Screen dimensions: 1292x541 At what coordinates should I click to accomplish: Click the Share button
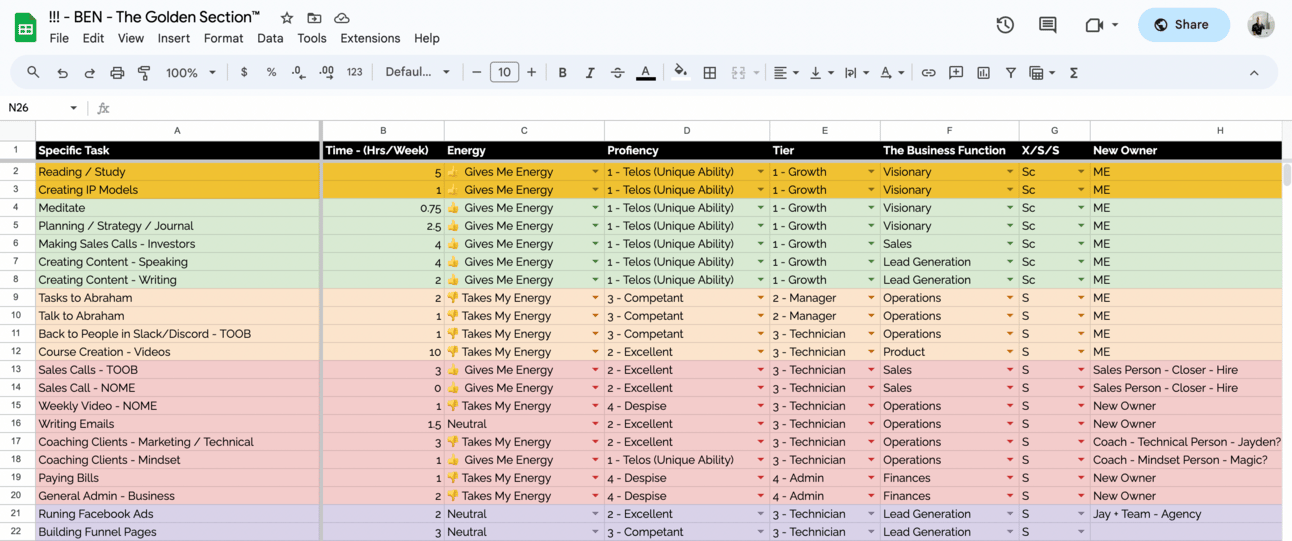[x=1183, y=25]
